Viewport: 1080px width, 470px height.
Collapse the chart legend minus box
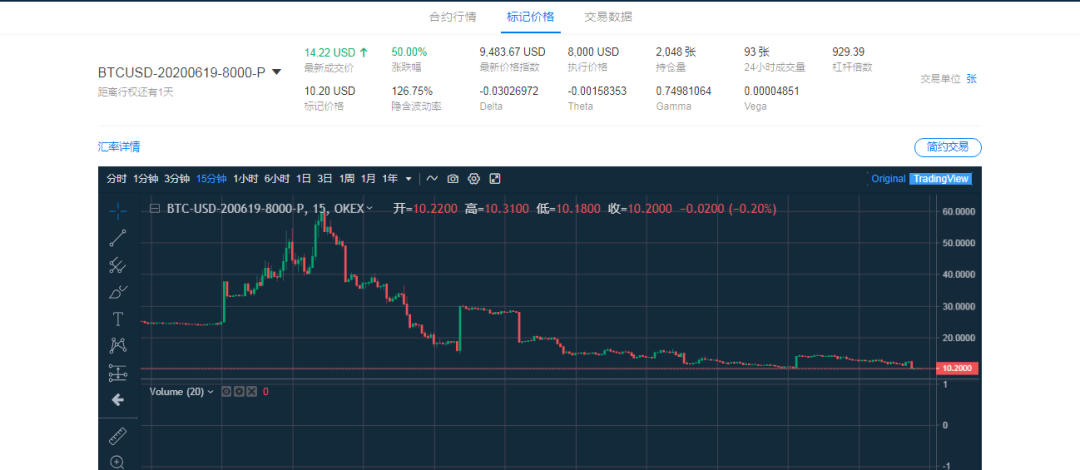(x=154, y=208)
